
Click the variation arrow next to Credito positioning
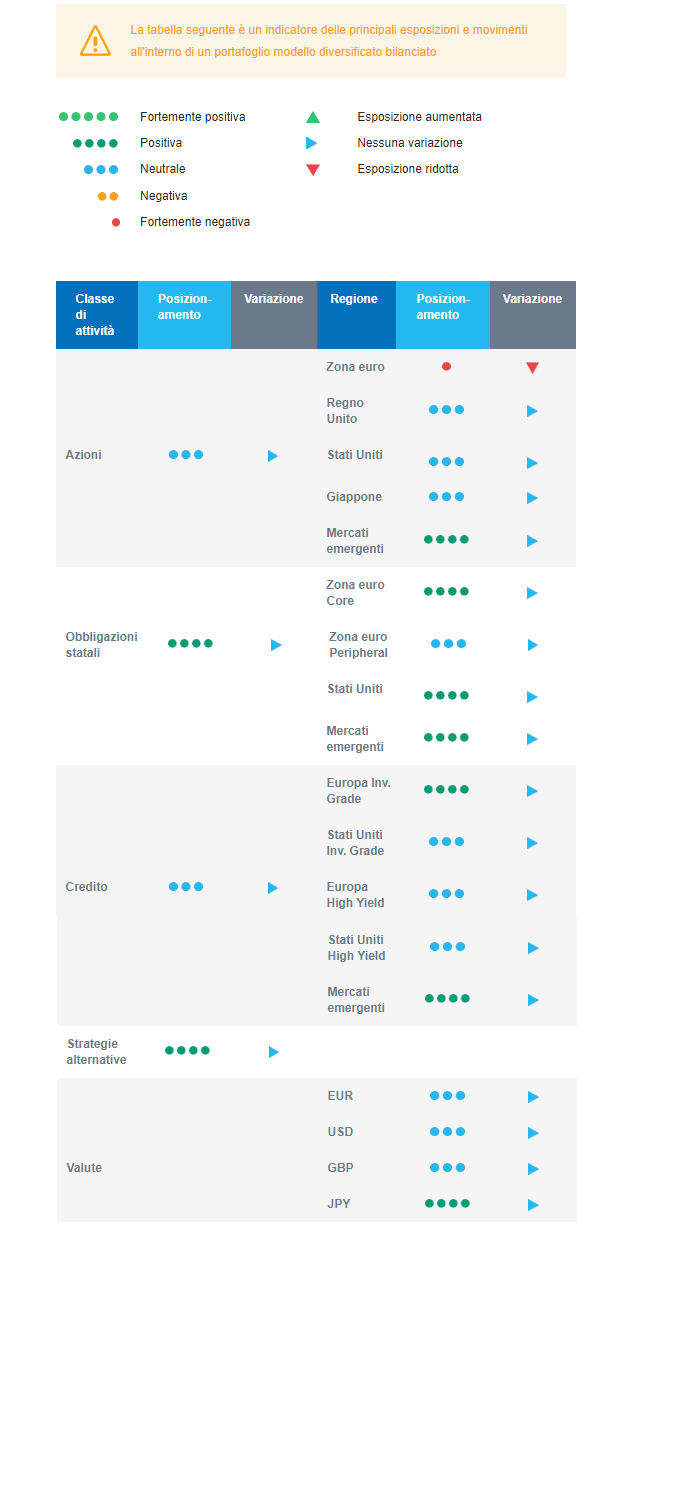[x=273, y=888]
